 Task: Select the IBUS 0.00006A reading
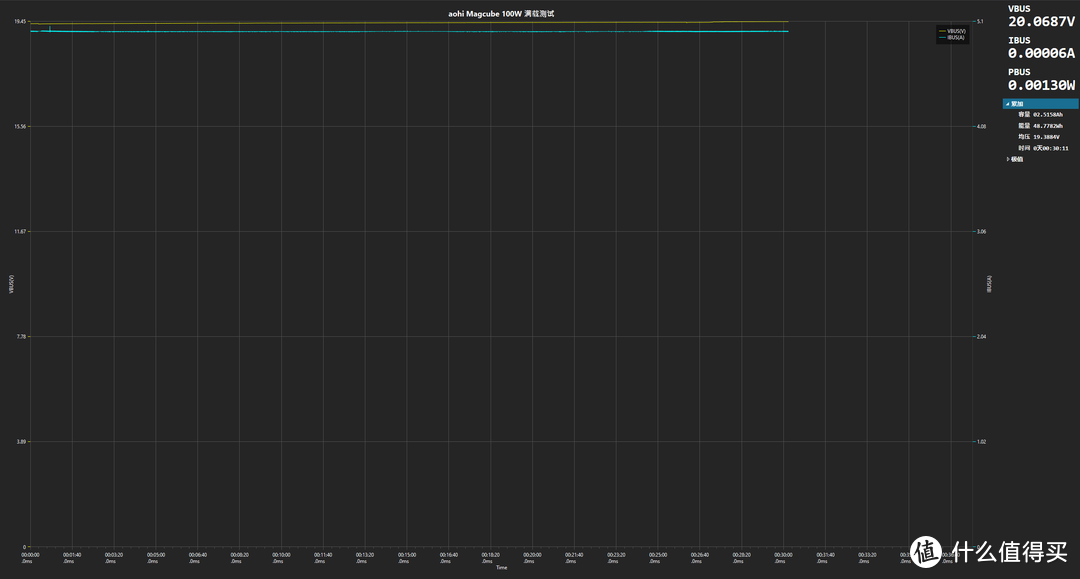pyautogui.click(x=1041, y=53)
